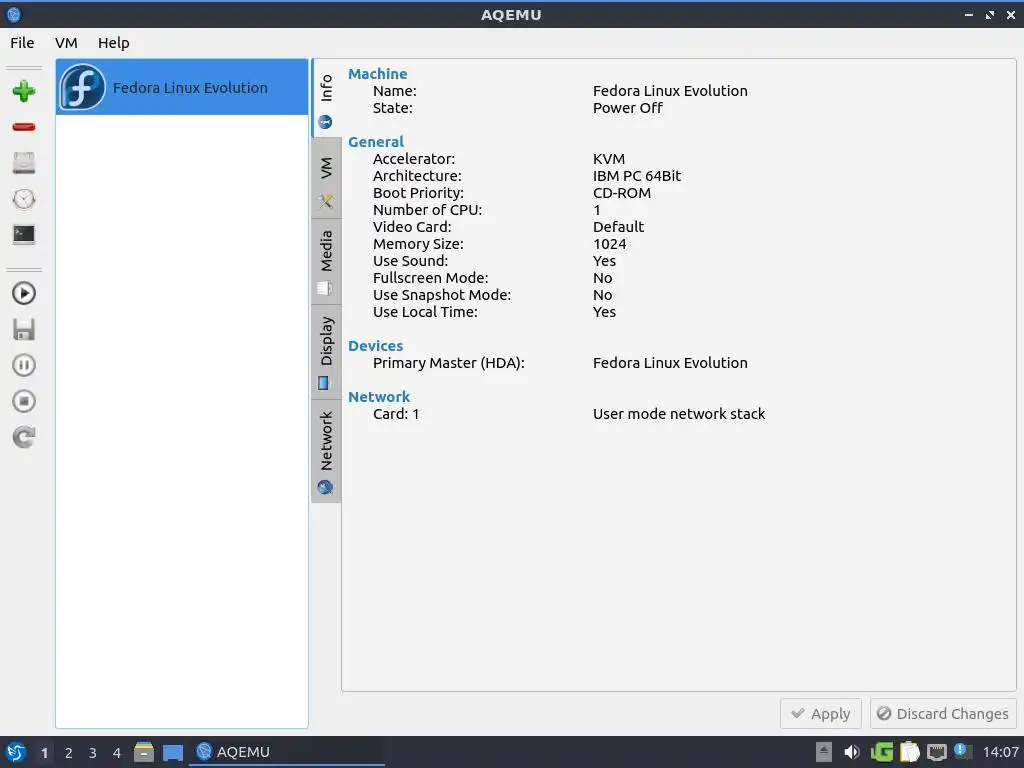This screenshot has height=768, width=1024.
Task: Switch to workspace 3
Action: coord(93,753)
